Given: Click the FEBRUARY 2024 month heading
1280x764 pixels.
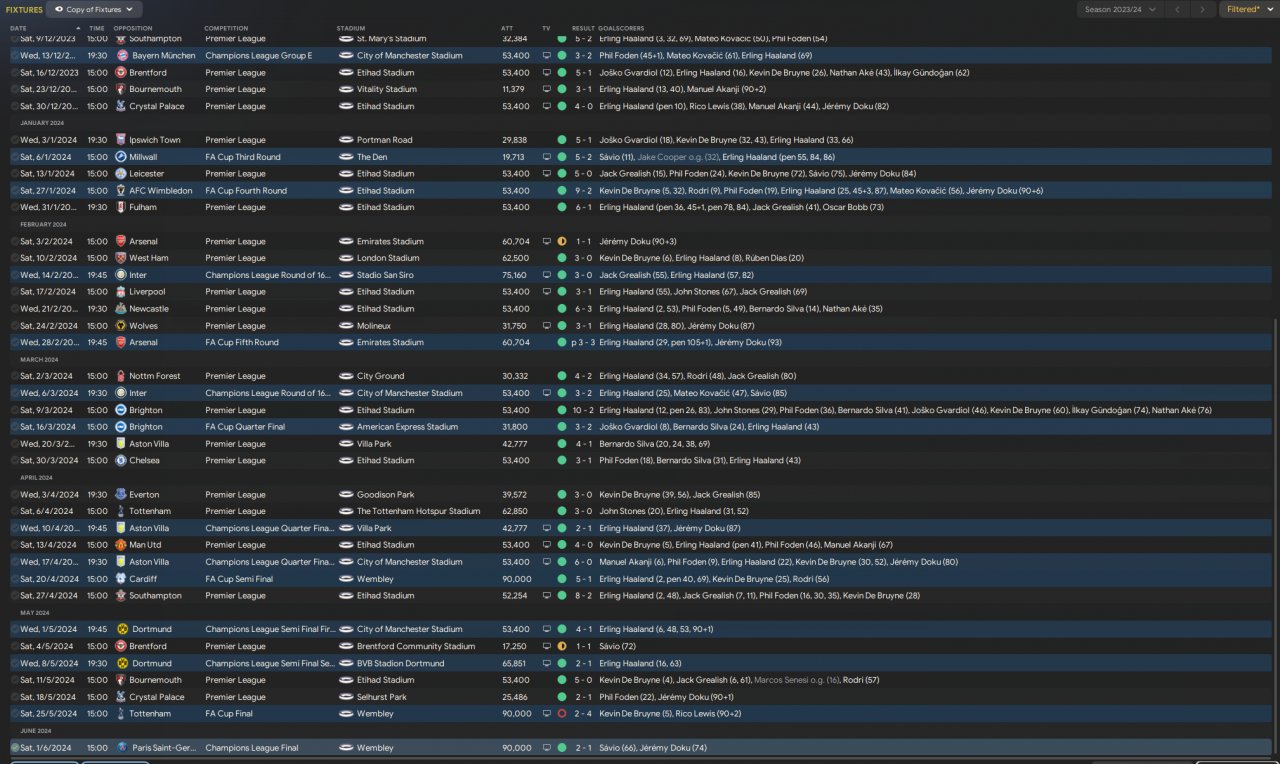Looking at the screenshot, I should click(x=41, y=224).
